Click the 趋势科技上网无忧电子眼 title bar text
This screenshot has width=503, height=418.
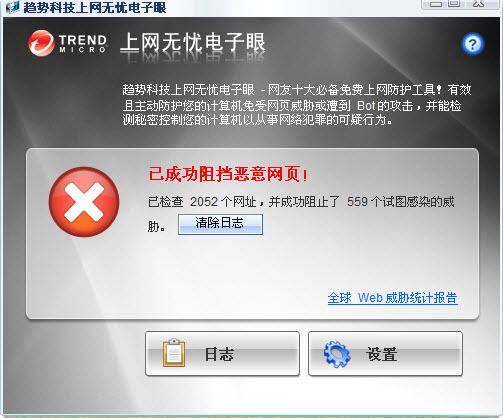pyautogui.click(x=95, y=7)
